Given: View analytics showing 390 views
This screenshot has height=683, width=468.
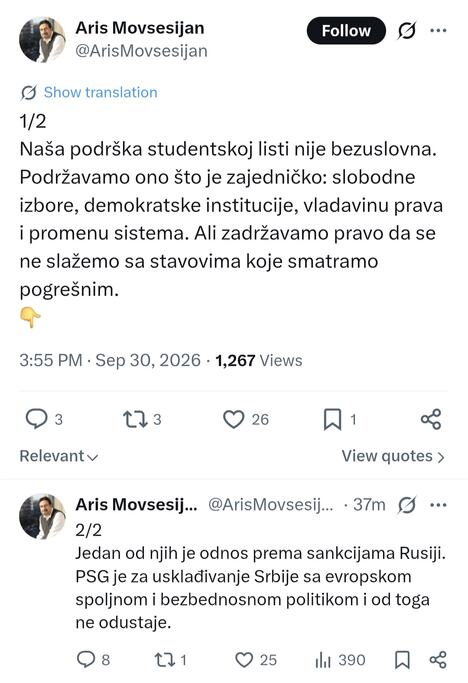Looking at the screenshot, I should [340, 659].
